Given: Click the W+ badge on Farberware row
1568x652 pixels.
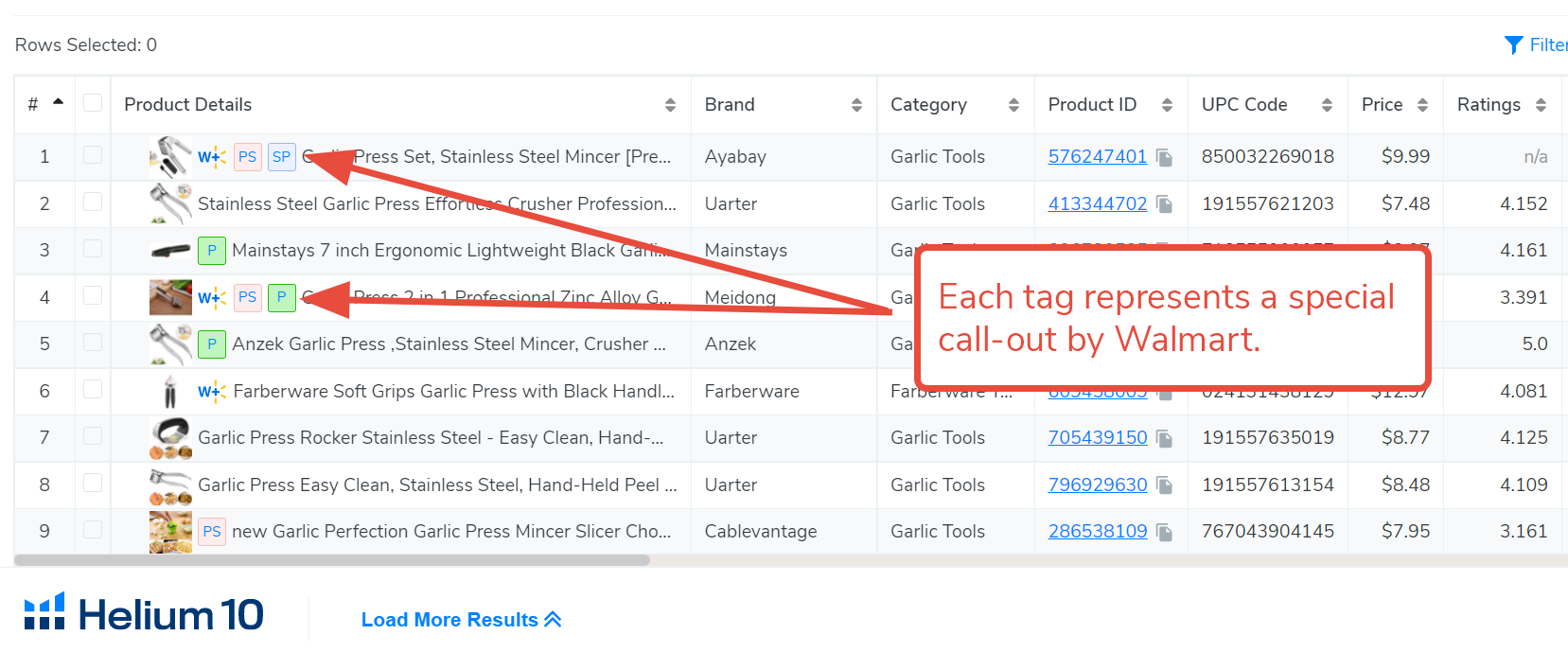Looking at the screenshot, I should 211,392.
